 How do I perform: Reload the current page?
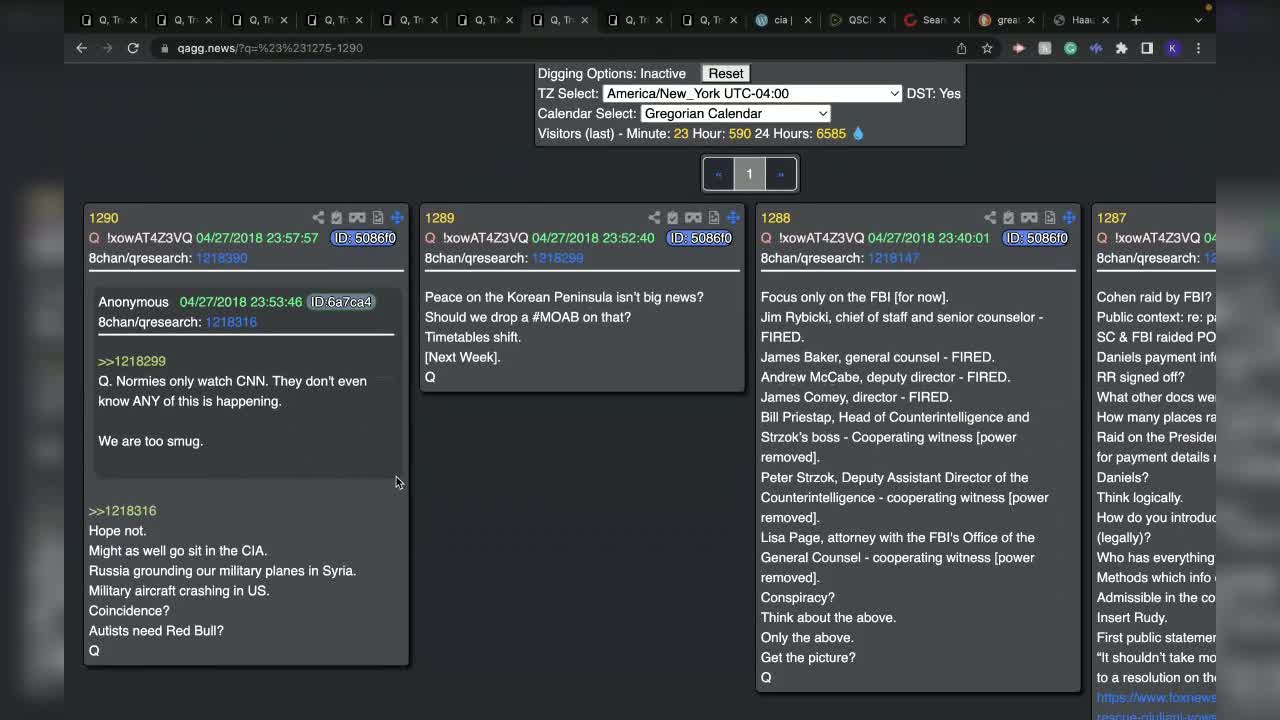[133, 48]
